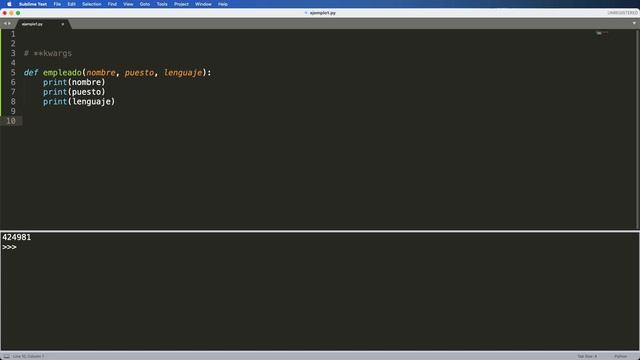Image resolution: width=640 pixels, height=360 pixels.
Task: Open the Apple menu
Action: [x=9, y=4]
